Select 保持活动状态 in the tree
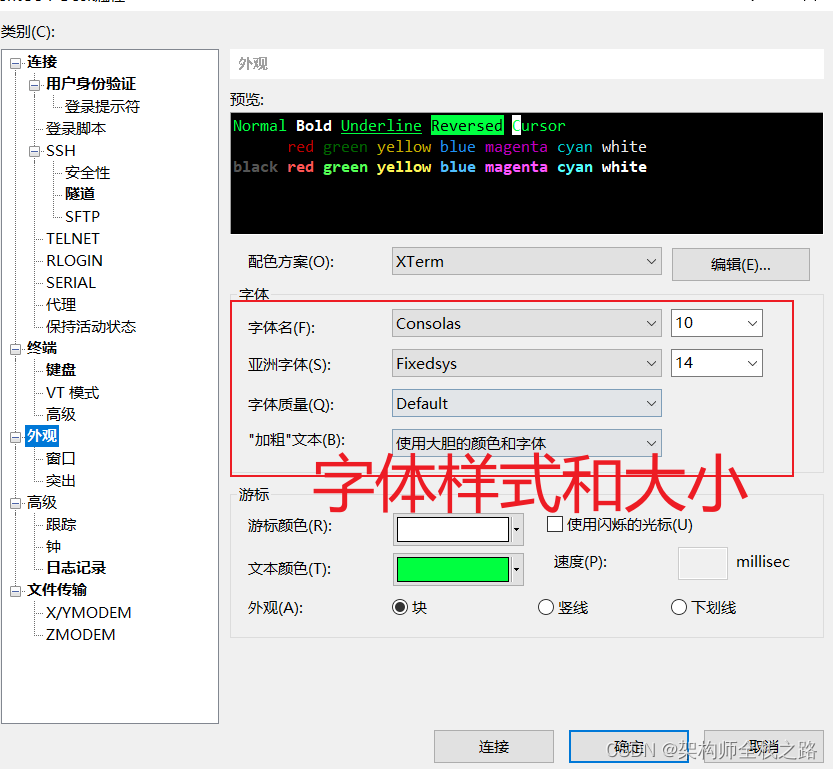 point(91,327)
